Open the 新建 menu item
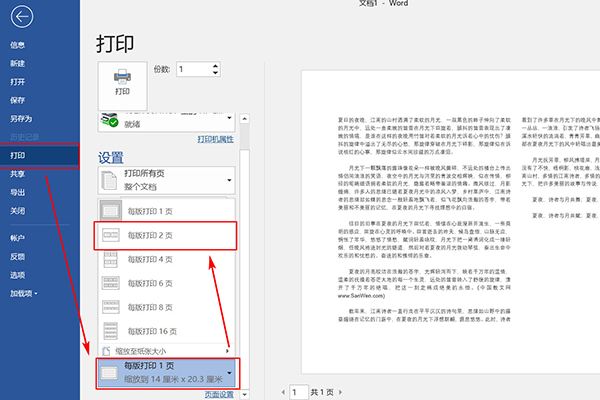The width and height of the screenshot is (600, 400). coord(18,64)
